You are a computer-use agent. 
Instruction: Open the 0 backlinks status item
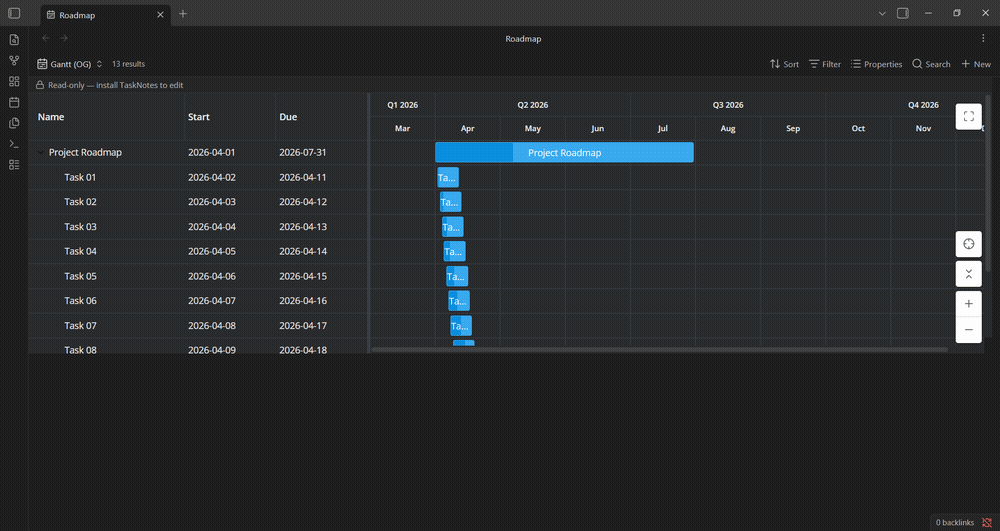point(954,523)
